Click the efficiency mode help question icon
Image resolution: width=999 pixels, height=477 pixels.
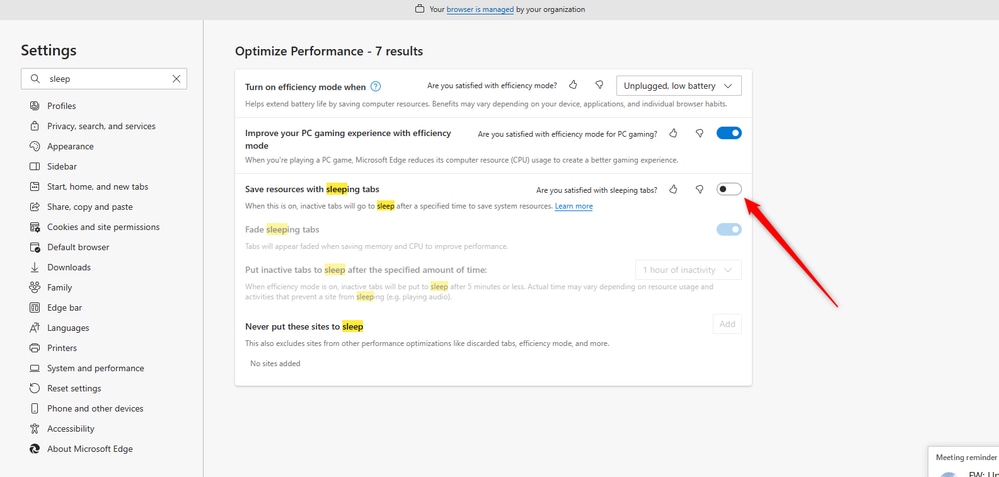click(375, 86)
